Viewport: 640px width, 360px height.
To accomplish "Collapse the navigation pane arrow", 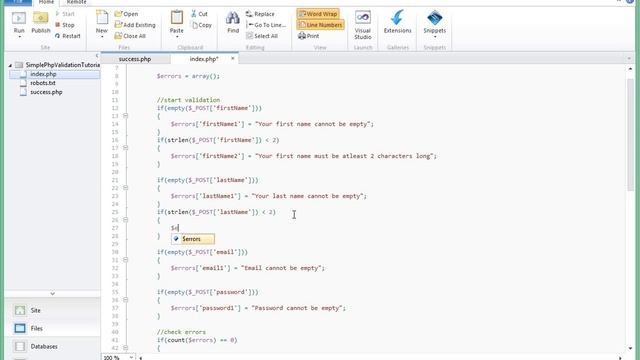I will (x=97, y=55).
